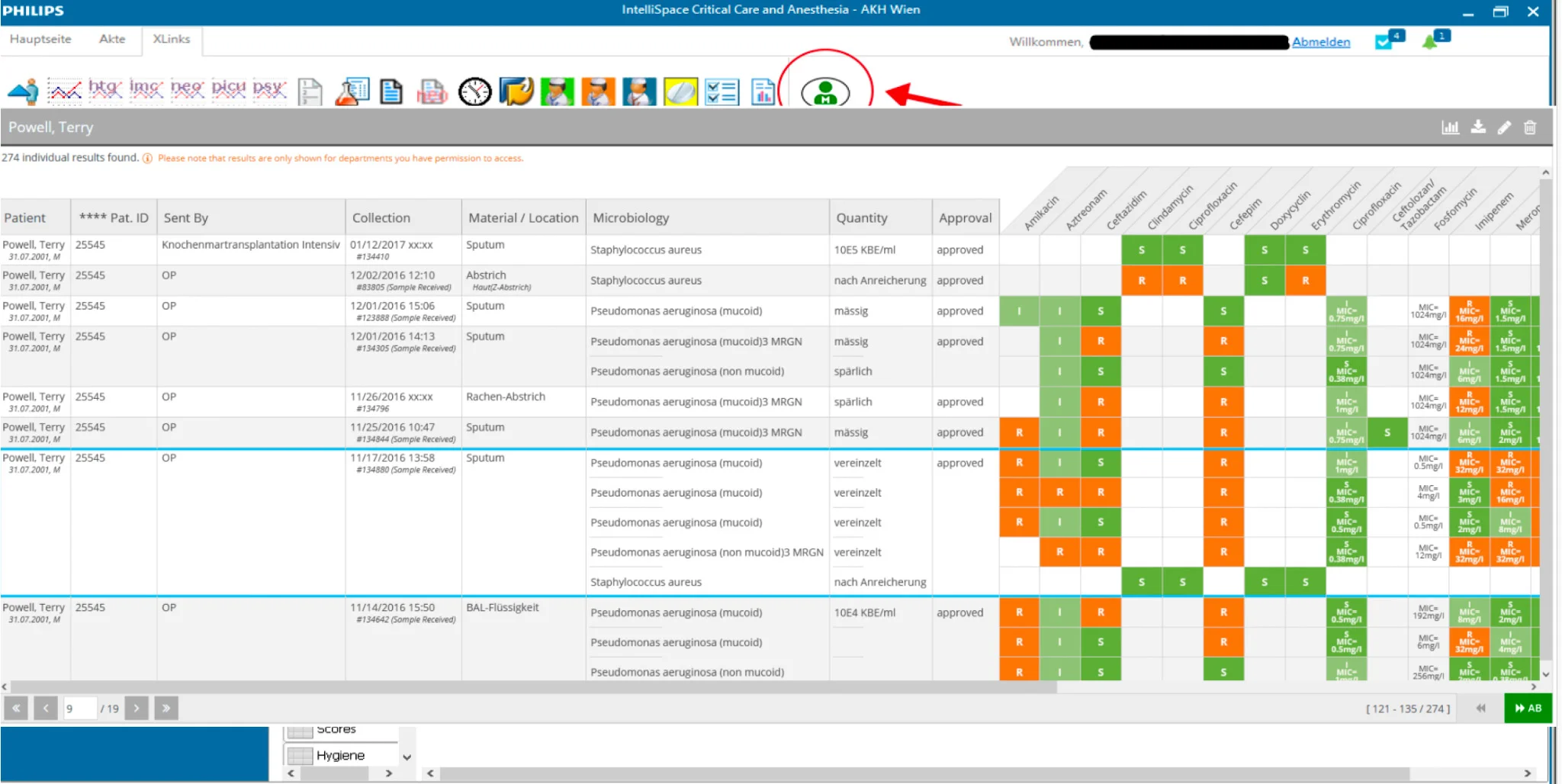Screen dimensions: 1562x784
Task: Delete using the trash icon in header
Action: click(1530, 127)
